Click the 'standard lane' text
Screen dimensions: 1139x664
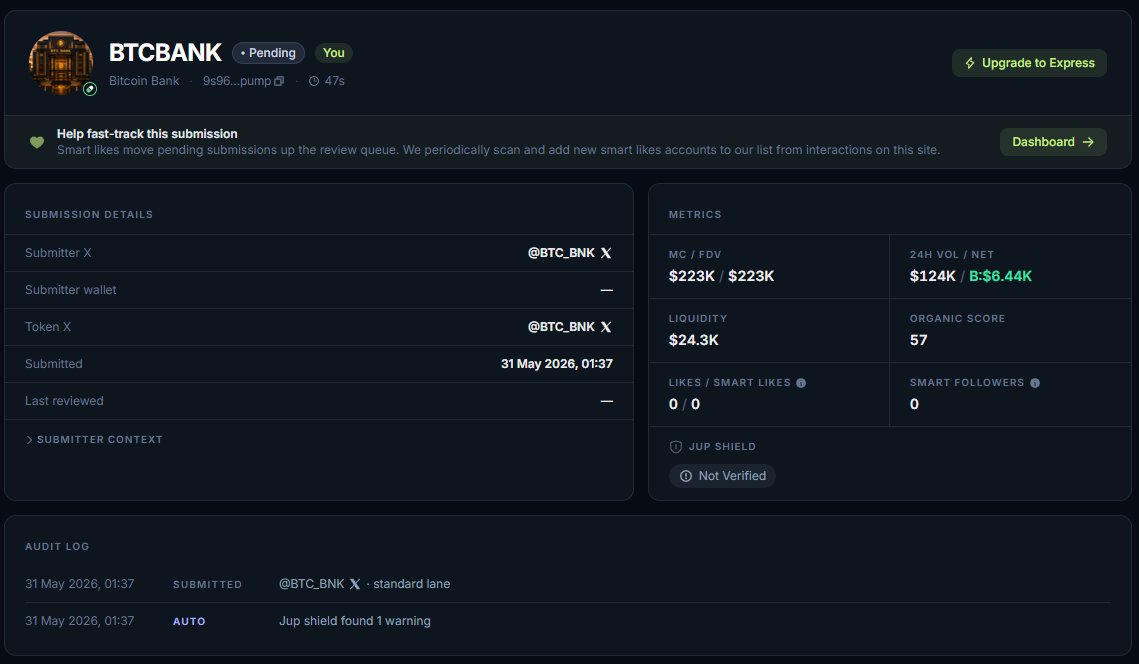tap(411, 584)
